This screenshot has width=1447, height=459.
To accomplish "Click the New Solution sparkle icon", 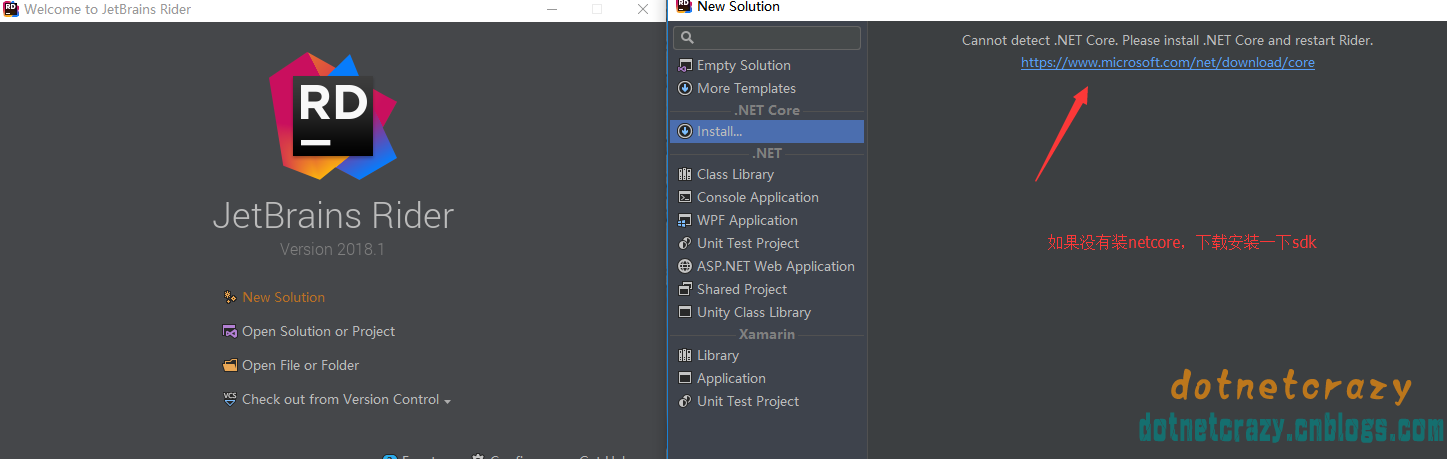I will pos(230,297).
